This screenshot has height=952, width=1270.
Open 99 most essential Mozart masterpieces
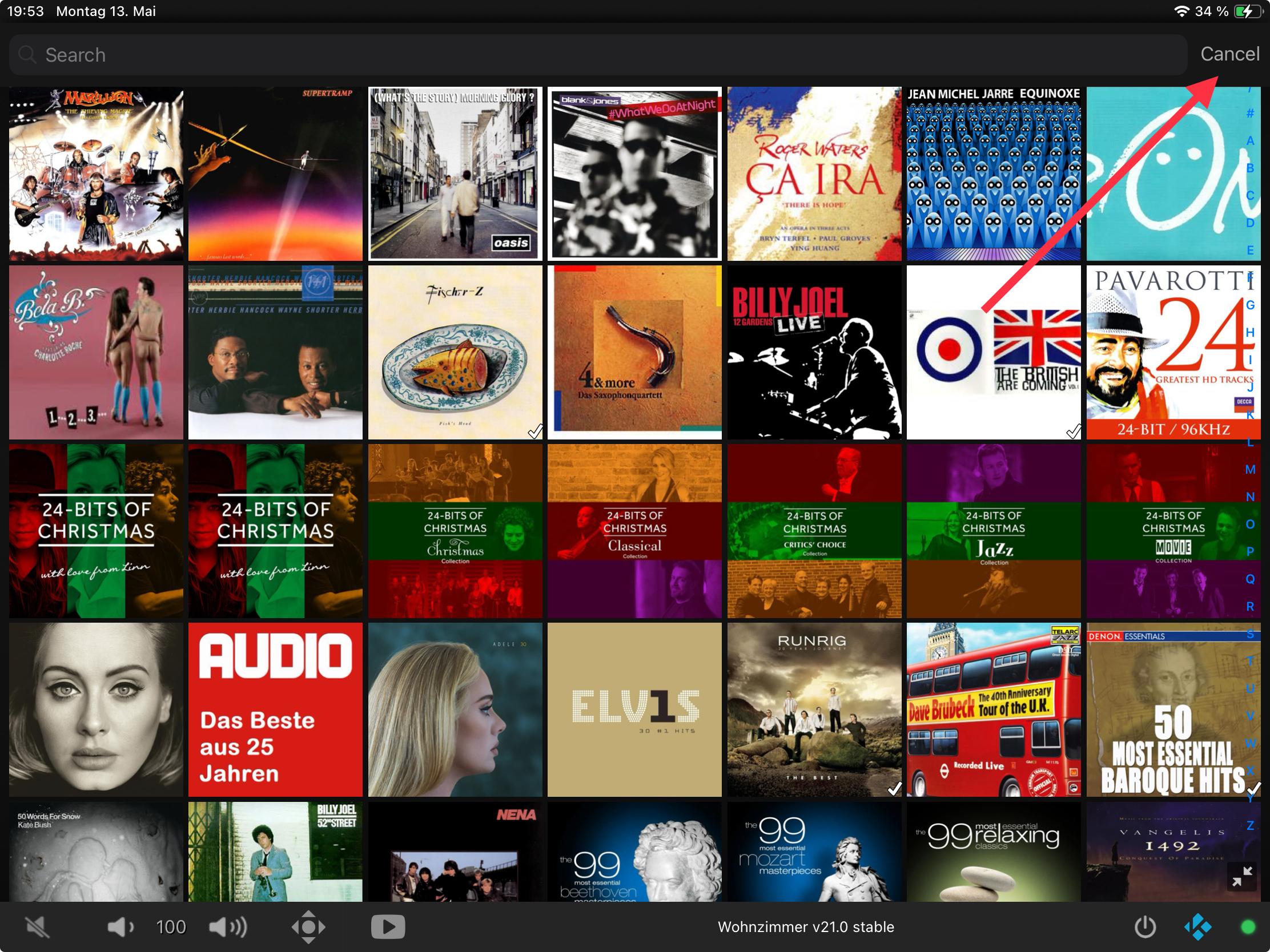coord(814,852)
